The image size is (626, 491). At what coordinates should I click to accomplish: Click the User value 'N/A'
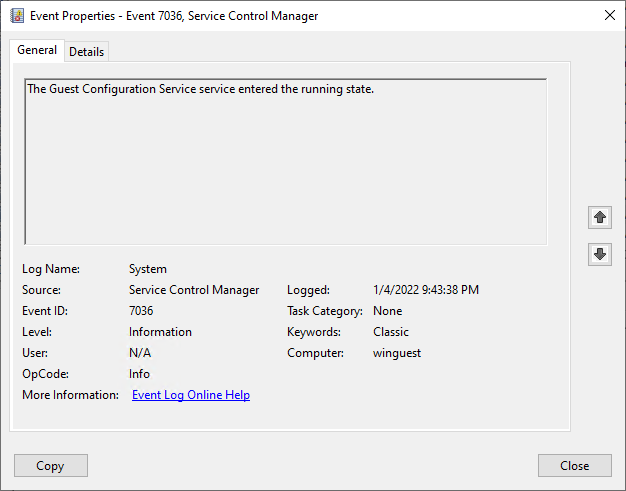click(140, 353)
